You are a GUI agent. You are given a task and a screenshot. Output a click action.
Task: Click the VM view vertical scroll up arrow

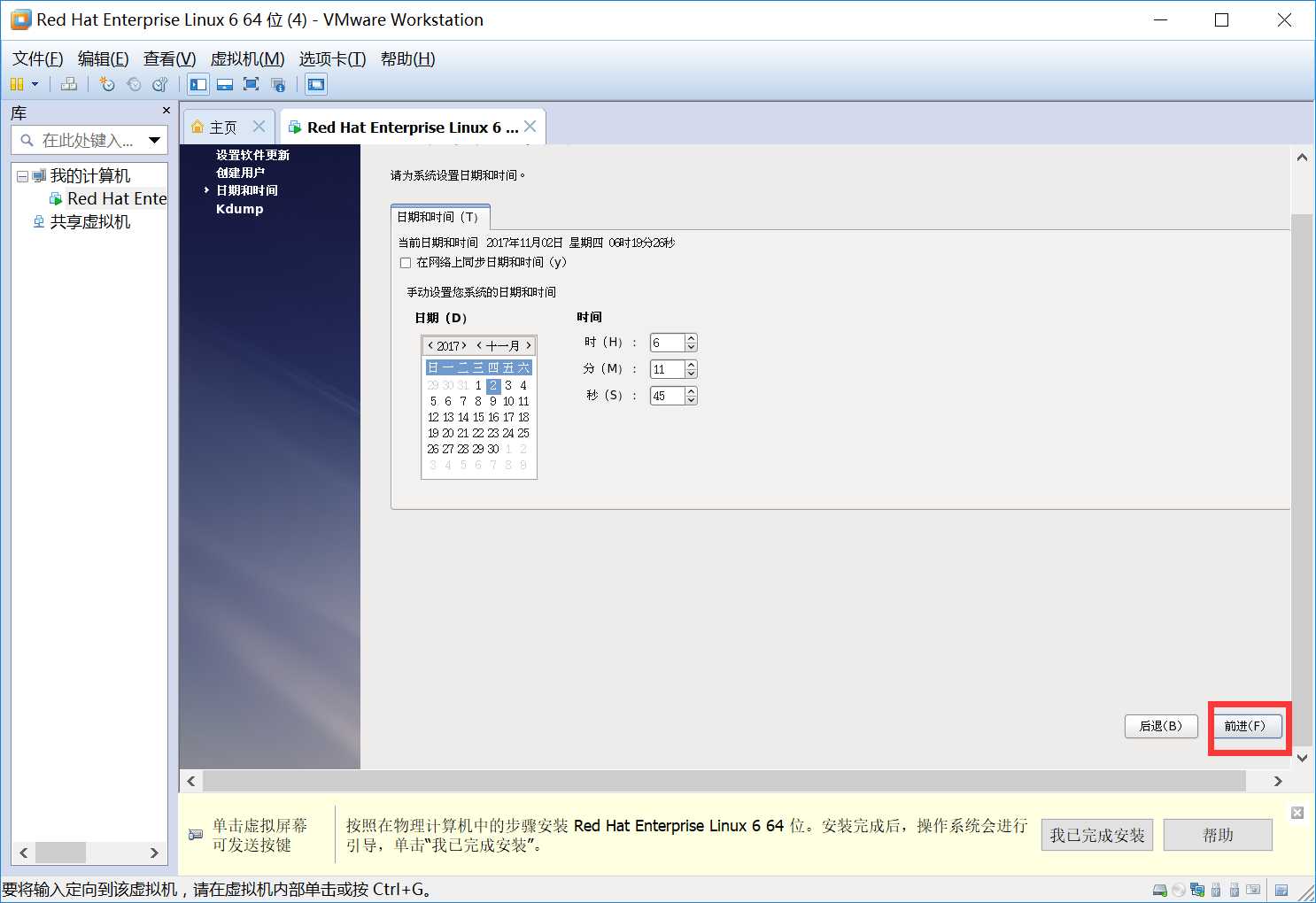tap(1302, 158)
